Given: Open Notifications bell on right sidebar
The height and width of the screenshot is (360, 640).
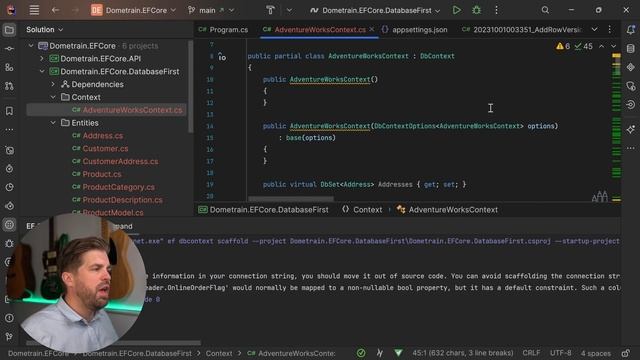Looking at the screenshot, I should point(631,29).
